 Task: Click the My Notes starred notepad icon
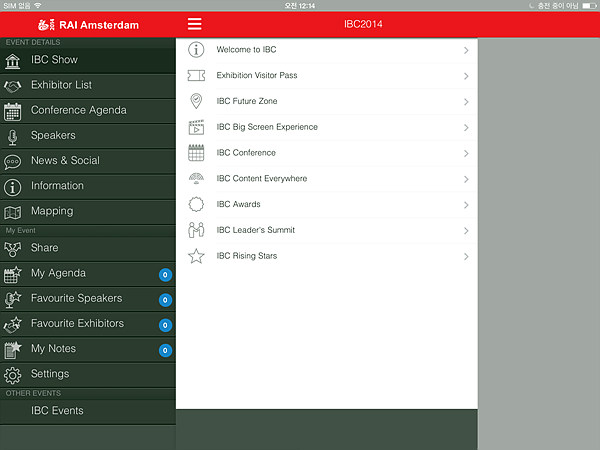tap(13, 350)
